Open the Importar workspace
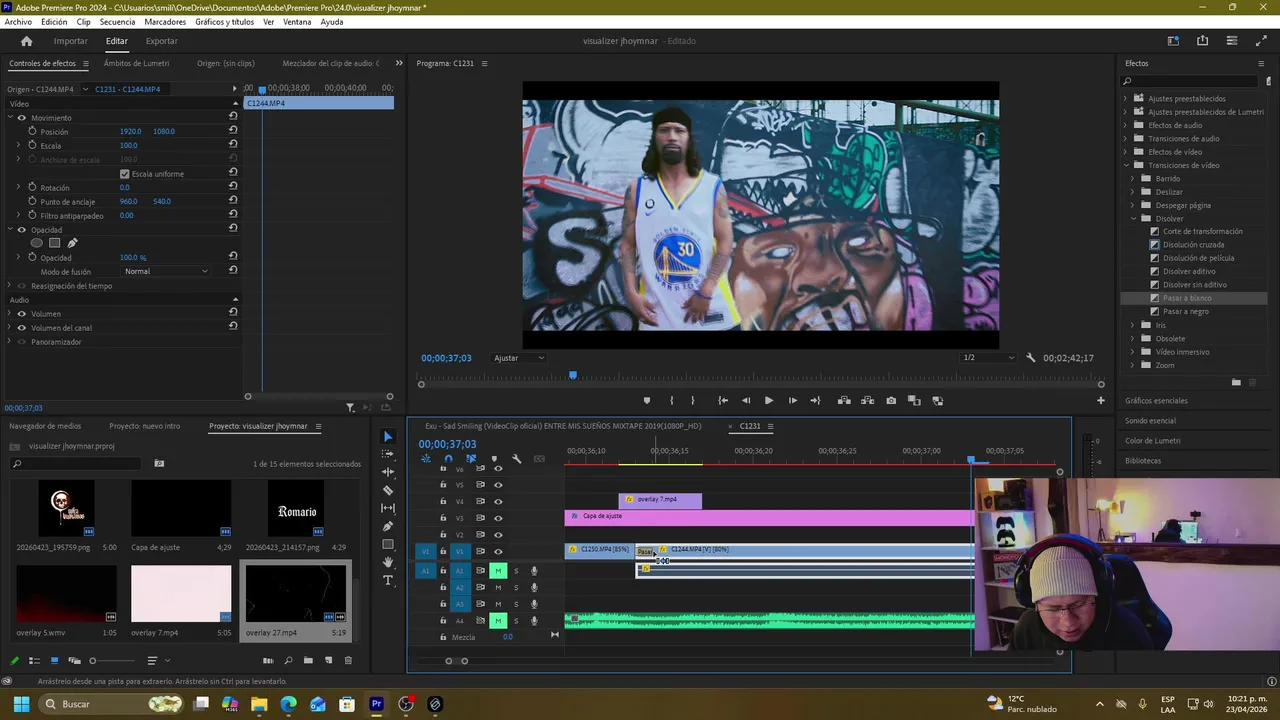The image size is (1280, 720). tap(71, 41)
